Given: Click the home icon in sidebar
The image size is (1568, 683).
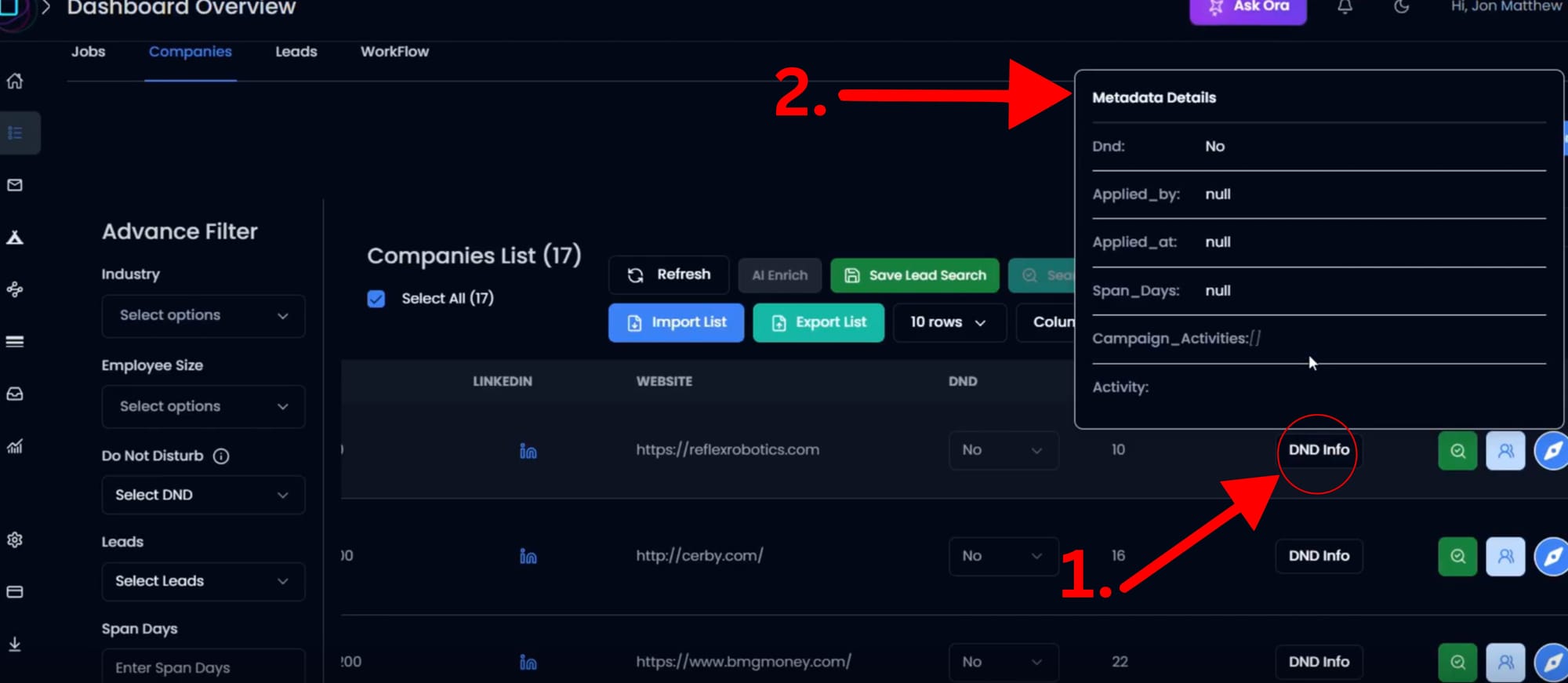Looking at the screenshot, I should pyautogui.click(x=15, y=81).
